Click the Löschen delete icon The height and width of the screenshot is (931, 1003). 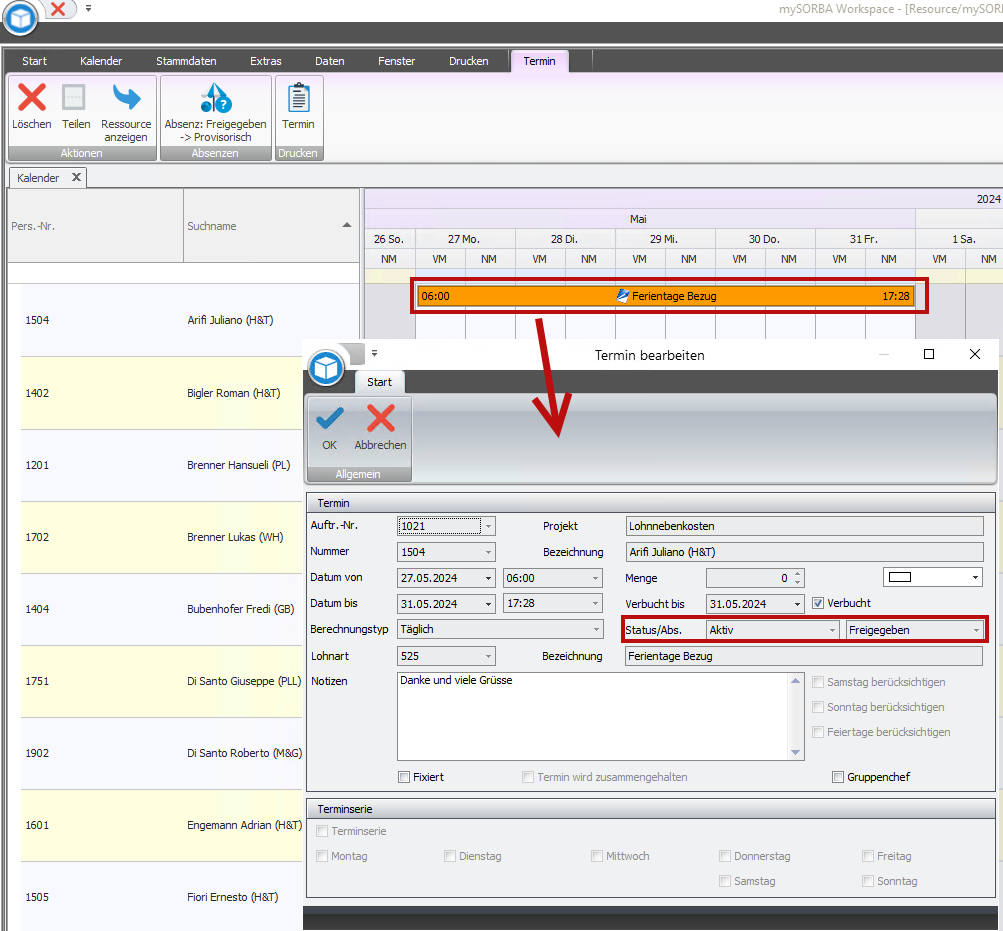click(x=31, y=98)
